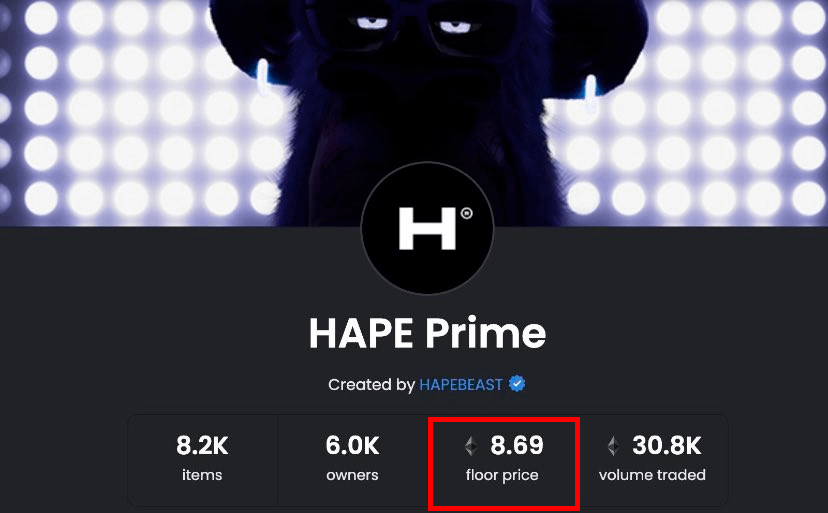This screenshot has width=828, height=513.
Task: Click the ape's left glowing earring
Action: [x=262, y=77]
